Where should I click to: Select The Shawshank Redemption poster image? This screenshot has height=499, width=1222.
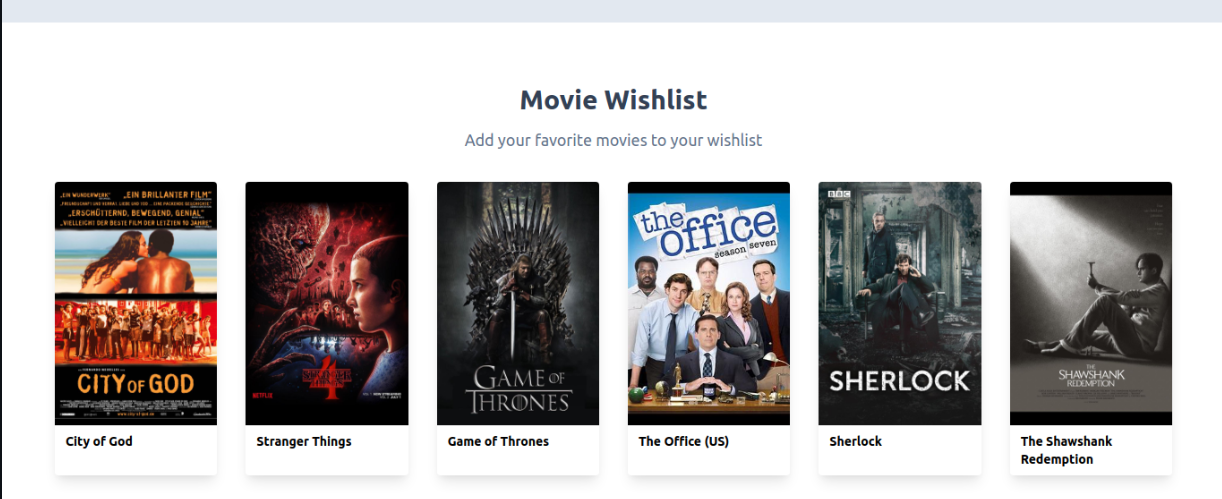point(1091,303)
